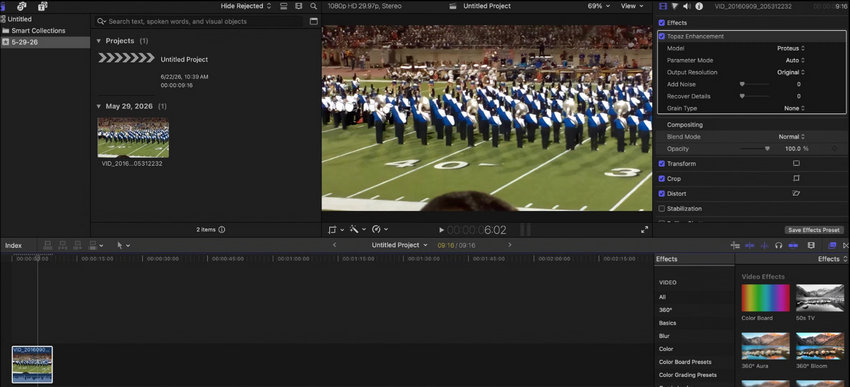This screenshot has height=387, width=850.
Task: Toggle the Crop checkbox
Action: [x=661, y=178]
